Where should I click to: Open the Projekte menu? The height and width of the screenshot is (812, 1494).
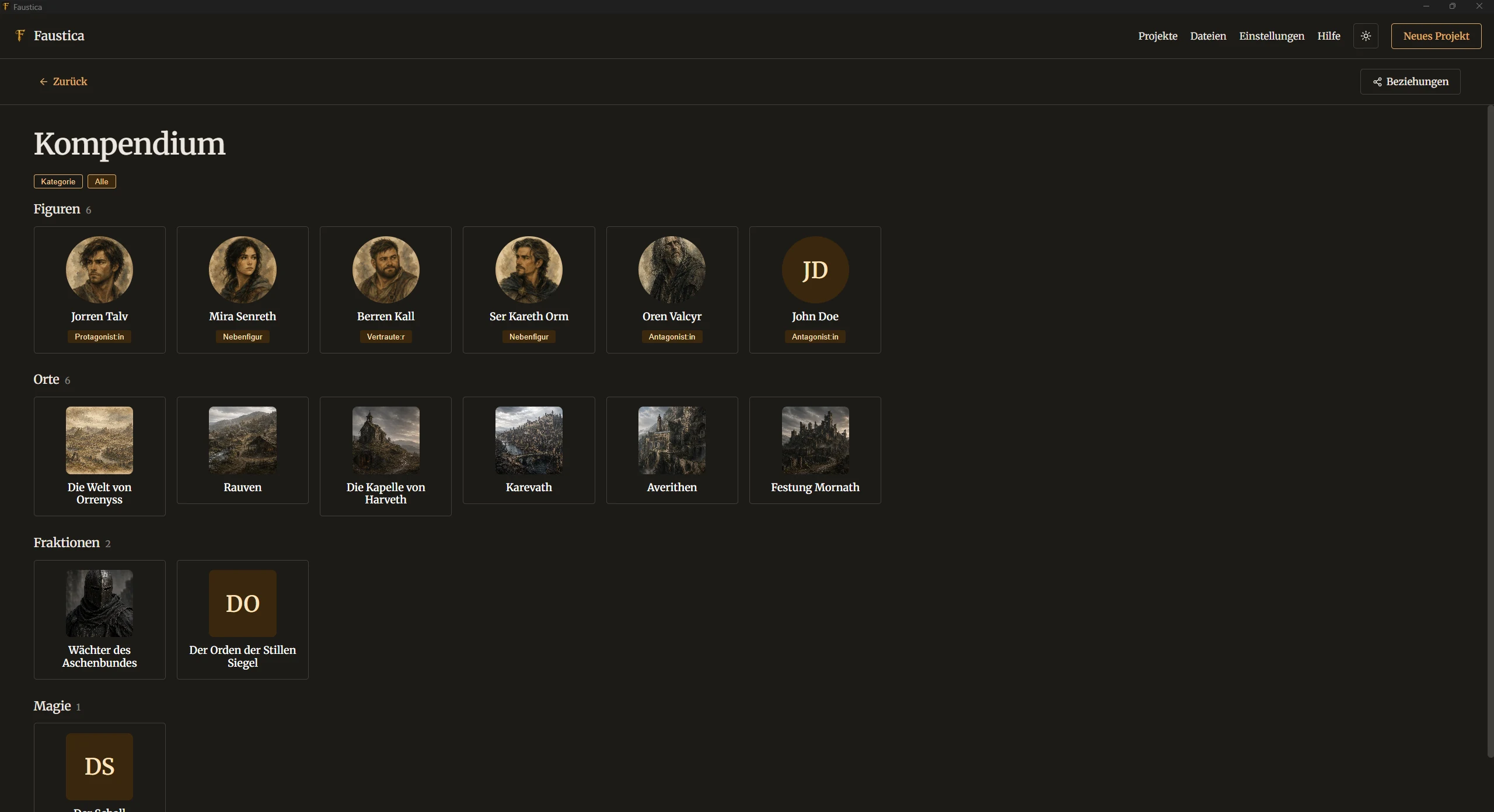(x=1157, y=36)
